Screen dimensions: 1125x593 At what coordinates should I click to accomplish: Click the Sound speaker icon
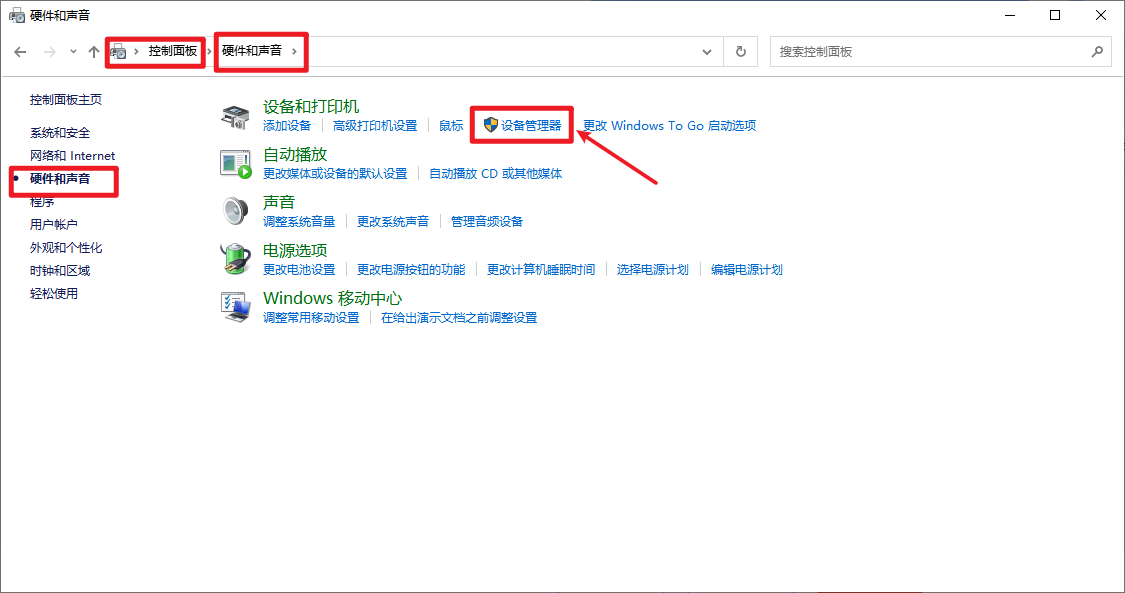pyautogui.click(x=236, y=210)
